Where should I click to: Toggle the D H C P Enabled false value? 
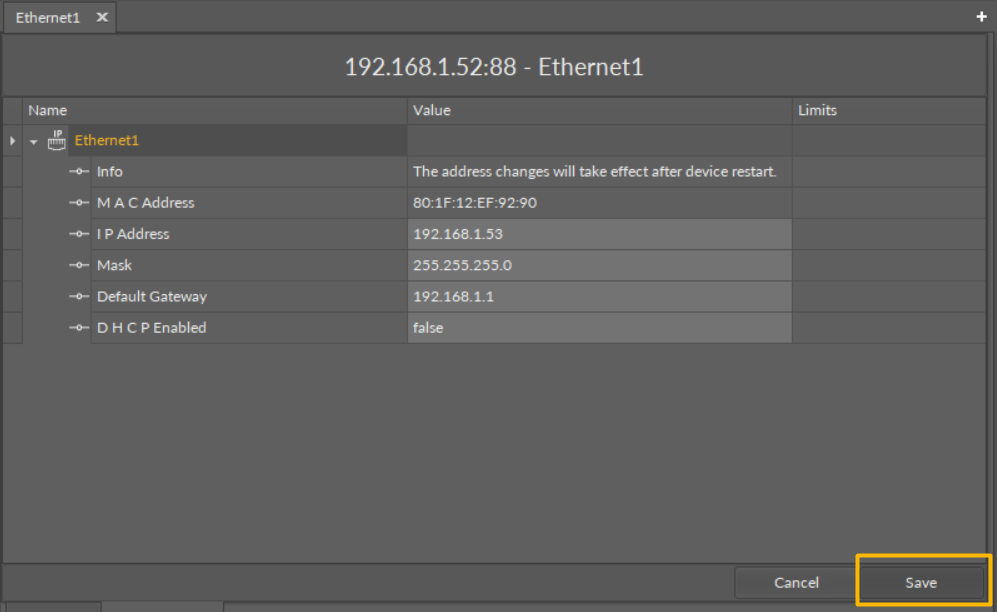[x=599, y=327]
